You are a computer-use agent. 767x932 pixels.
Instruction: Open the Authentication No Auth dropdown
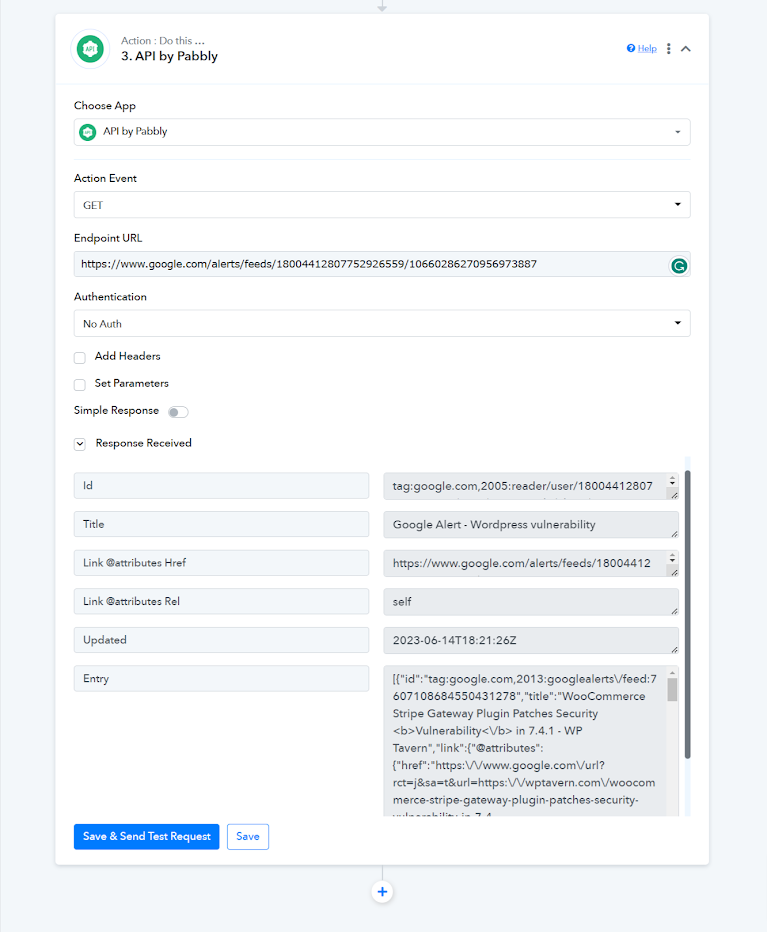click(382, 323)
